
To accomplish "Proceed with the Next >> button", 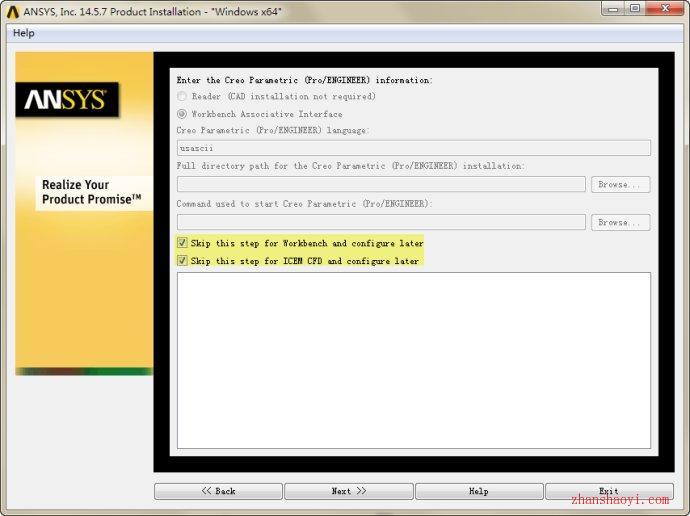I will (x=349, y=491).
